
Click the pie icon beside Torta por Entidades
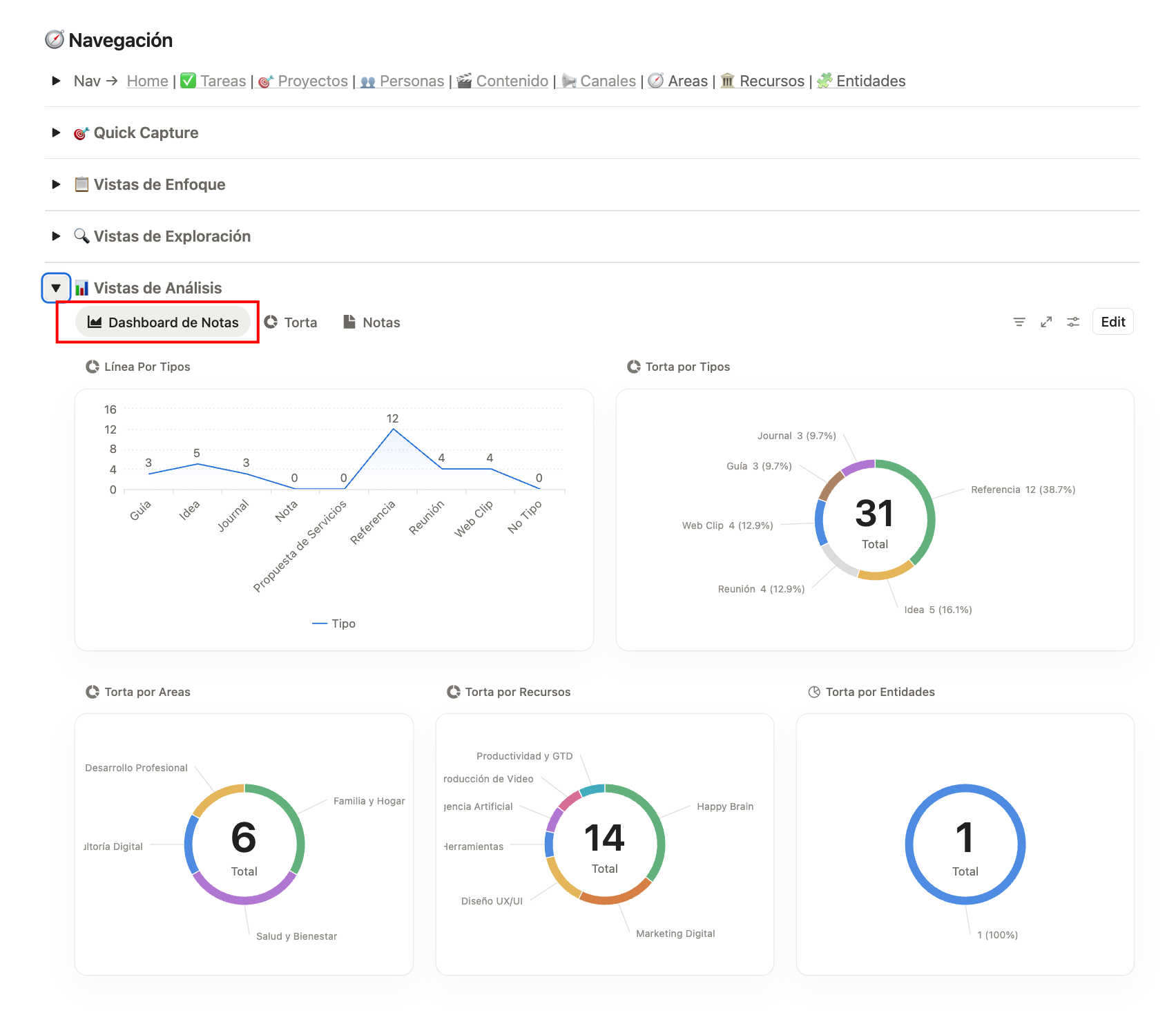pyautogui.click(x=814, y=692)
